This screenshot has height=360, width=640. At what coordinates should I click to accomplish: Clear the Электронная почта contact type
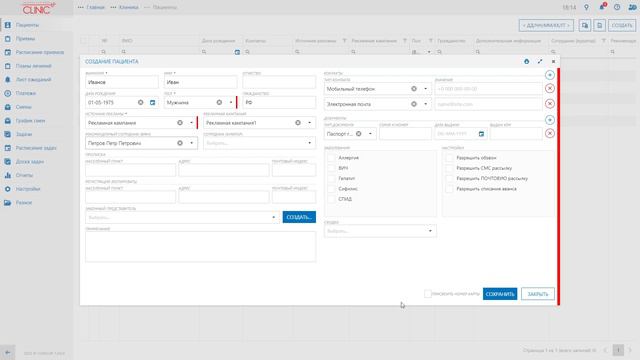[x=414, y=104]
